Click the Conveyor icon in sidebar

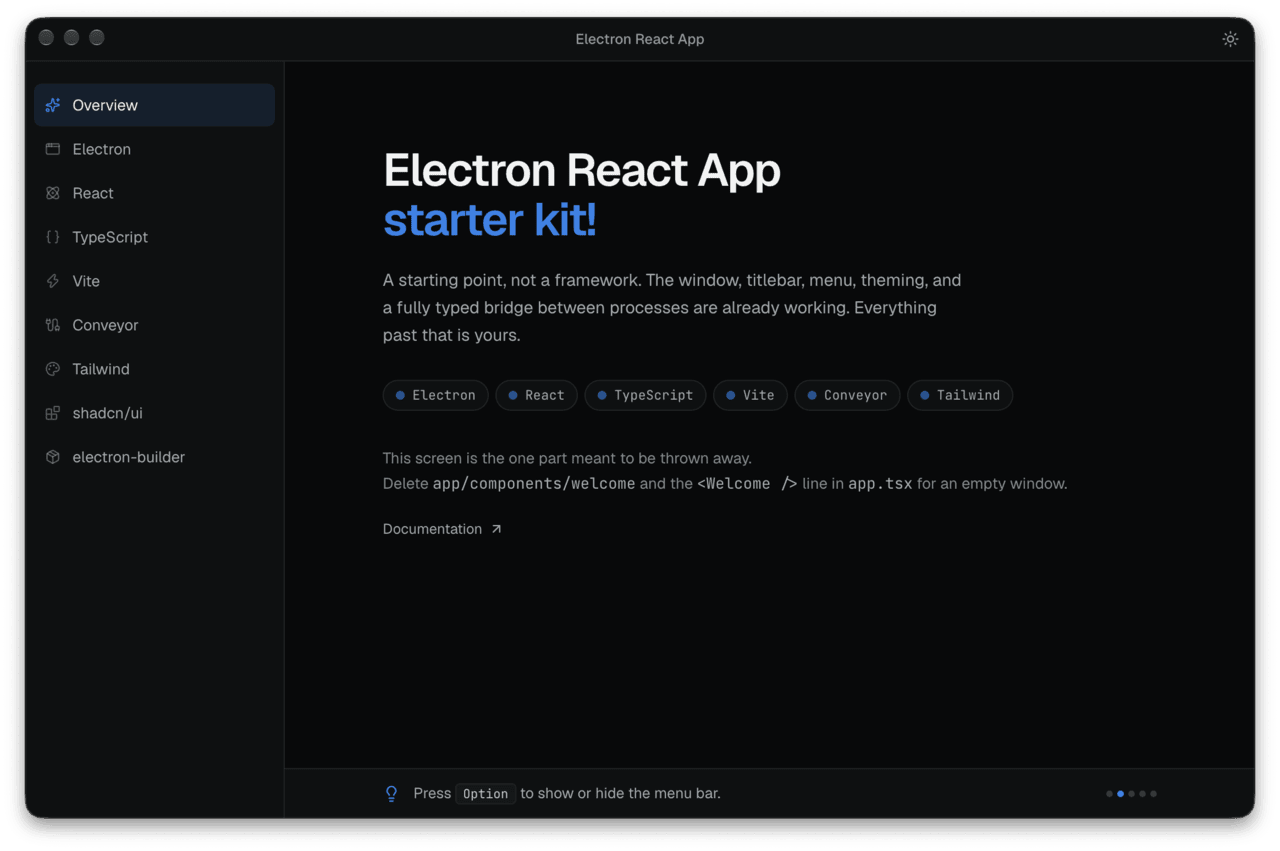(x=53, y=325)
